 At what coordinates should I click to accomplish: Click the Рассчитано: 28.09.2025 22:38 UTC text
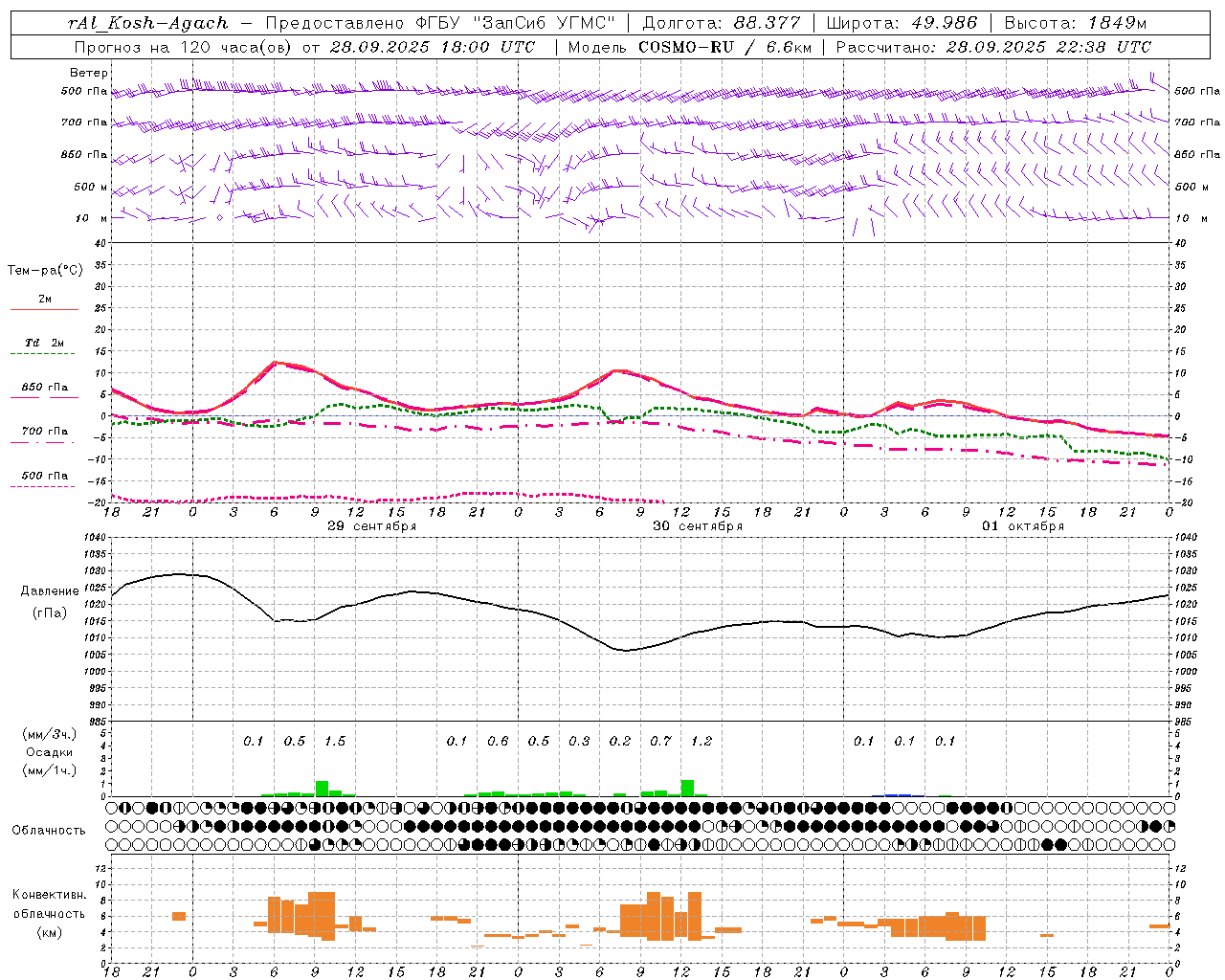(993, 47)
